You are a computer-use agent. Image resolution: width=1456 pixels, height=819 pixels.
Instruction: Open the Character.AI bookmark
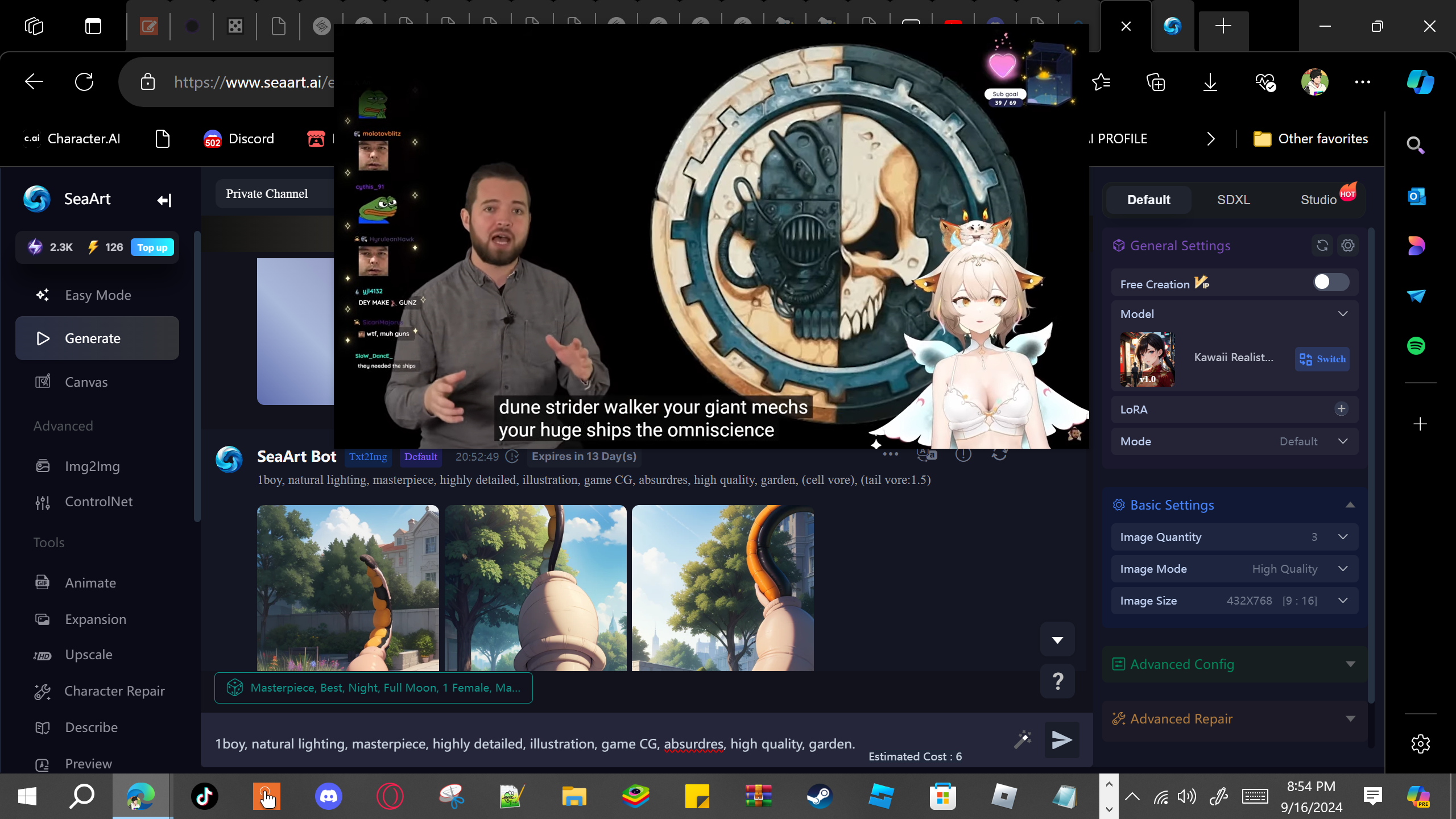pyautogui.click(x=72, y=139)
